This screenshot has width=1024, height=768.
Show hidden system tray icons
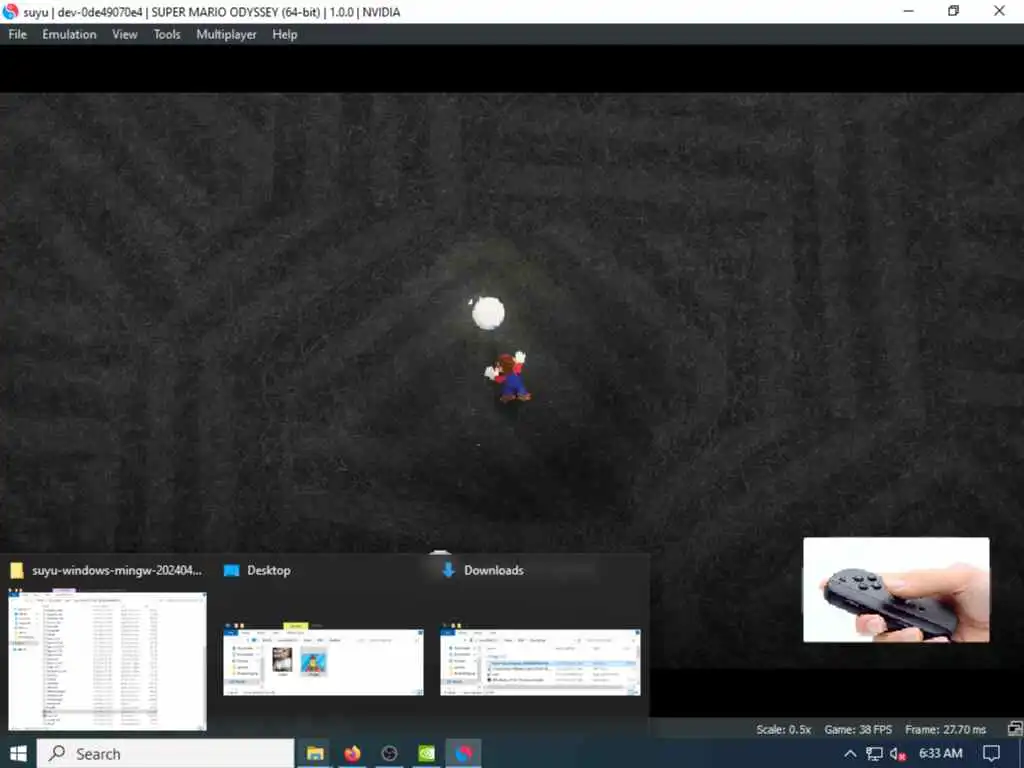point(850,754)
